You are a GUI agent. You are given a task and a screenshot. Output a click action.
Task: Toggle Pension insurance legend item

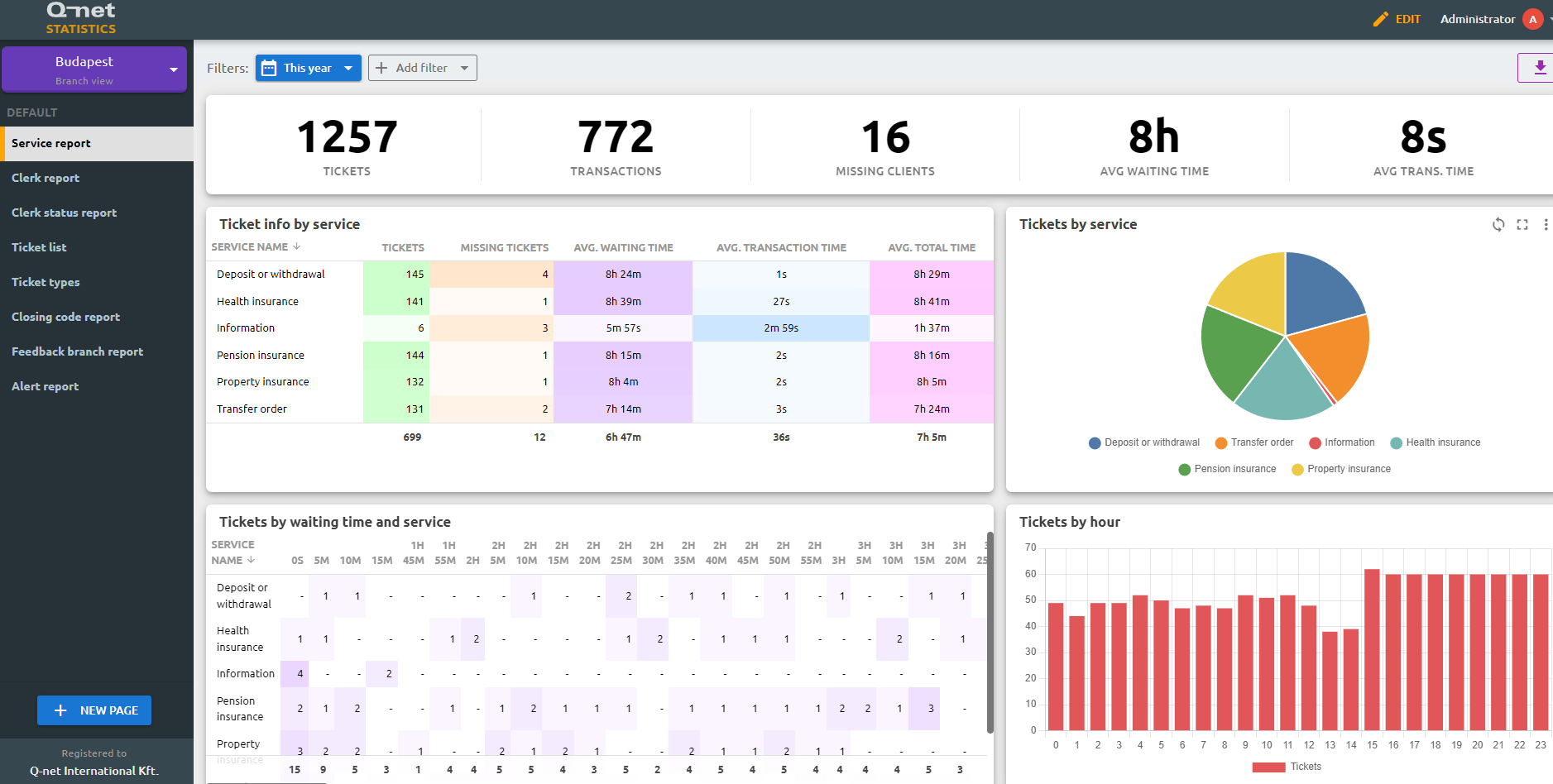[x=1228, y=469]
